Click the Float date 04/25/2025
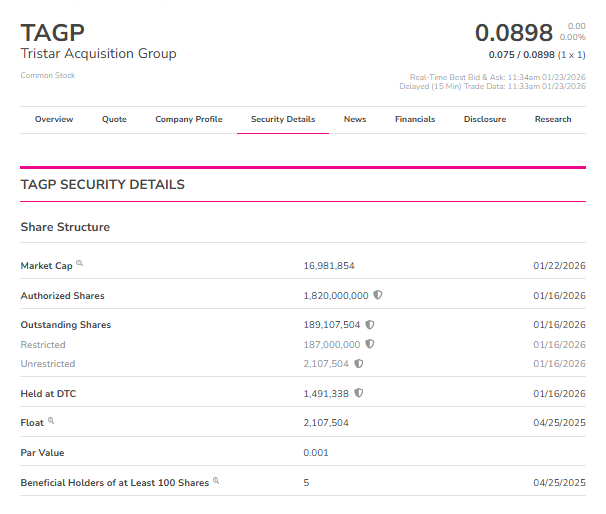 (x=559, y=423)
